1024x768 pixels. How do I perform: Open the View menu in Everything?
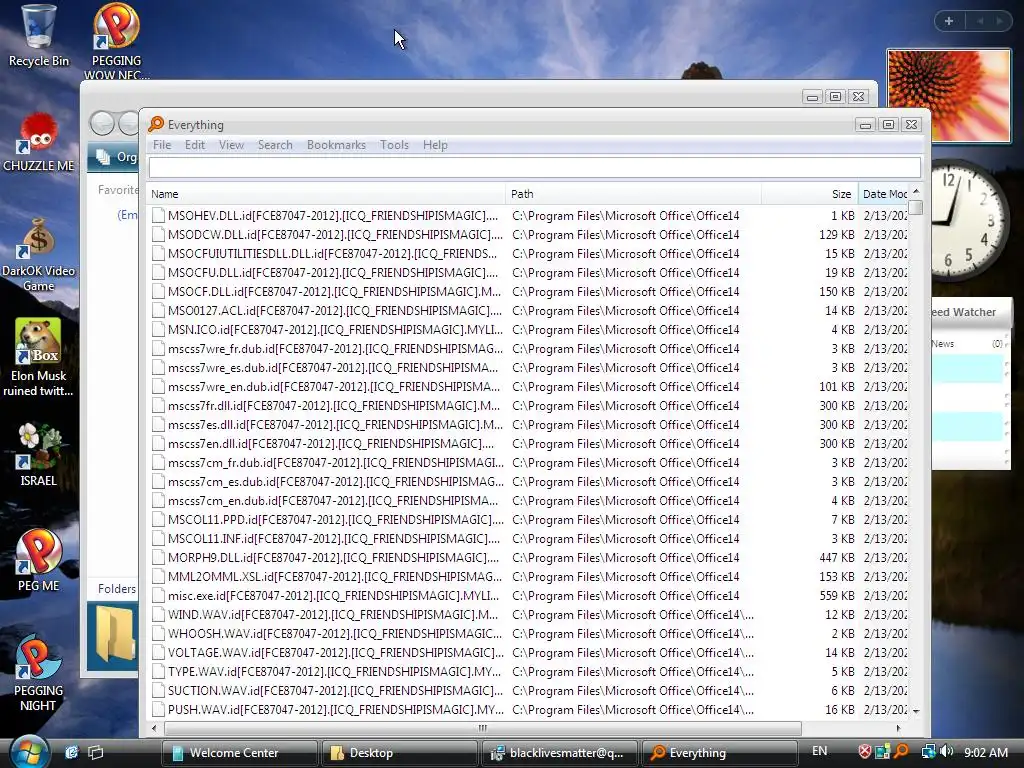231,145
